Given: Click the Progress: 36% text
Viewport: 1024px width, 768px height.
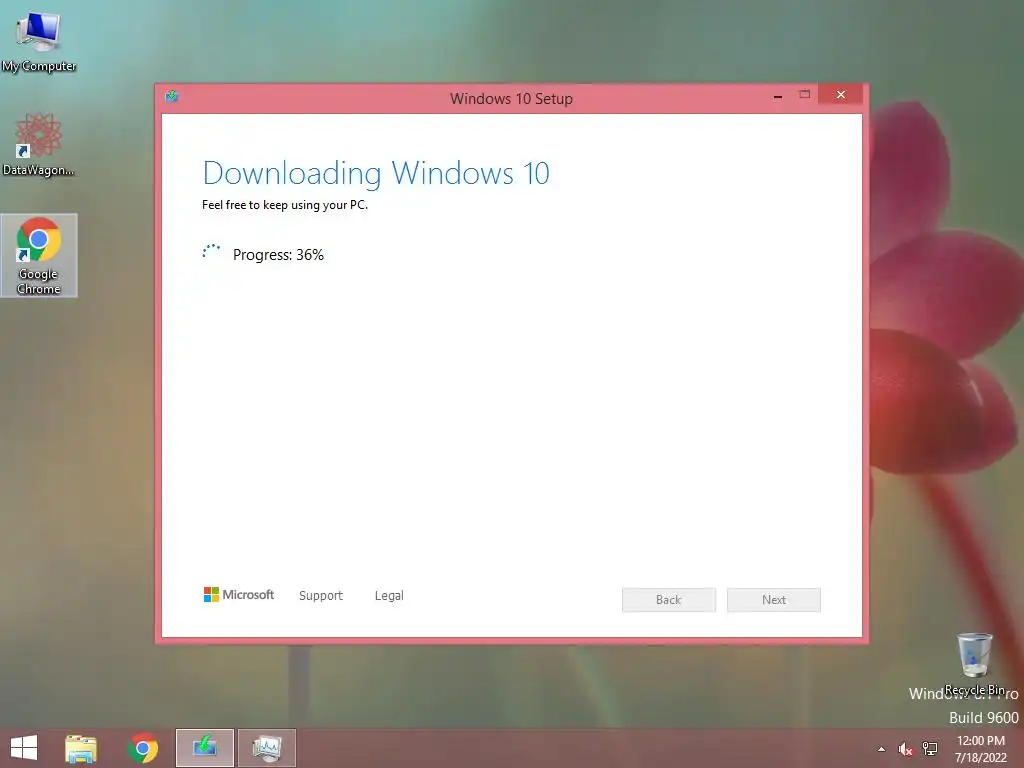Looking at the screenshot, I should (278, 255).
